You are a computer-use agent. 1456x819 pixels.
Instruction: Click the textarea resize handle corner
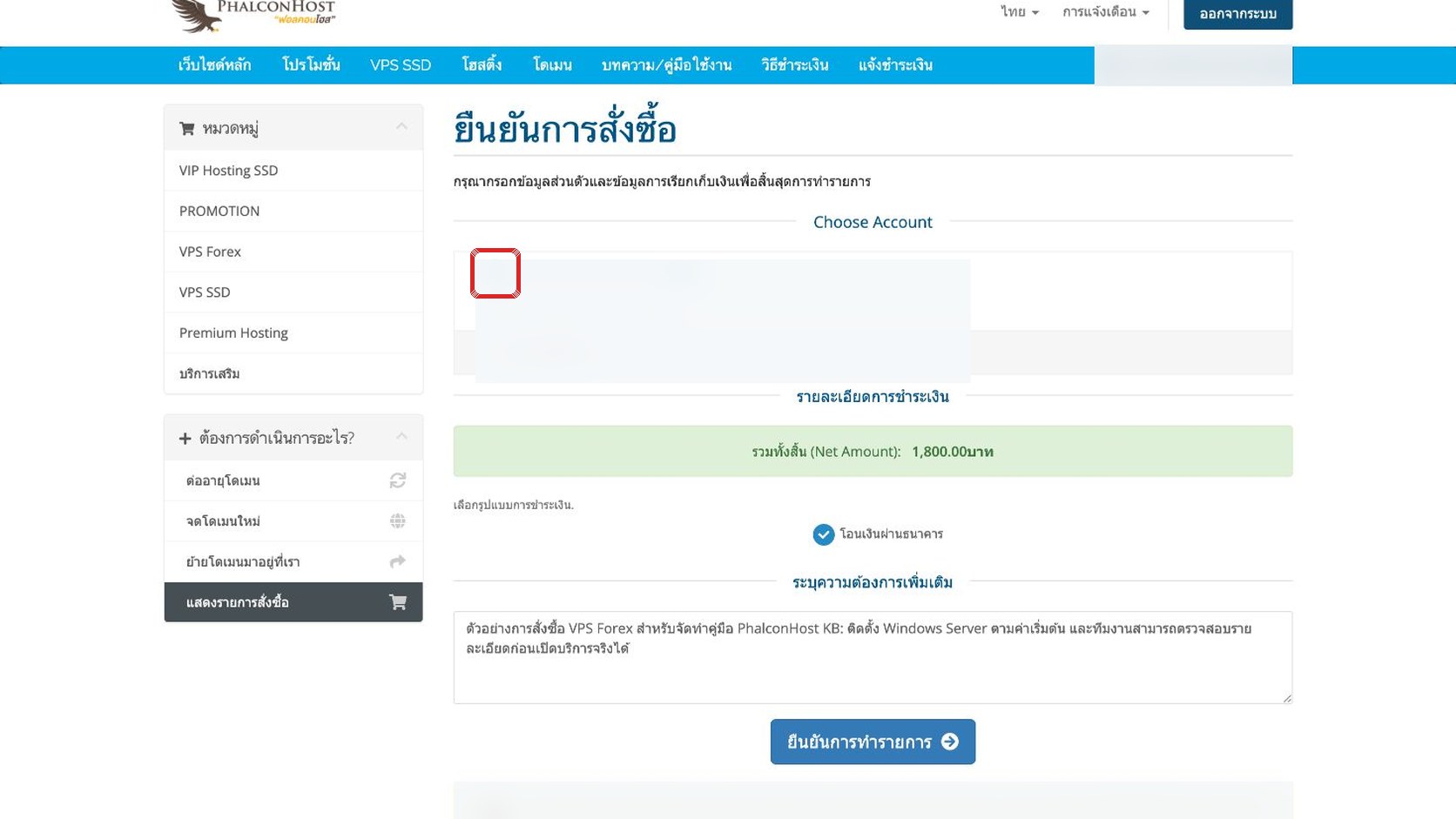click(1287, 698)
